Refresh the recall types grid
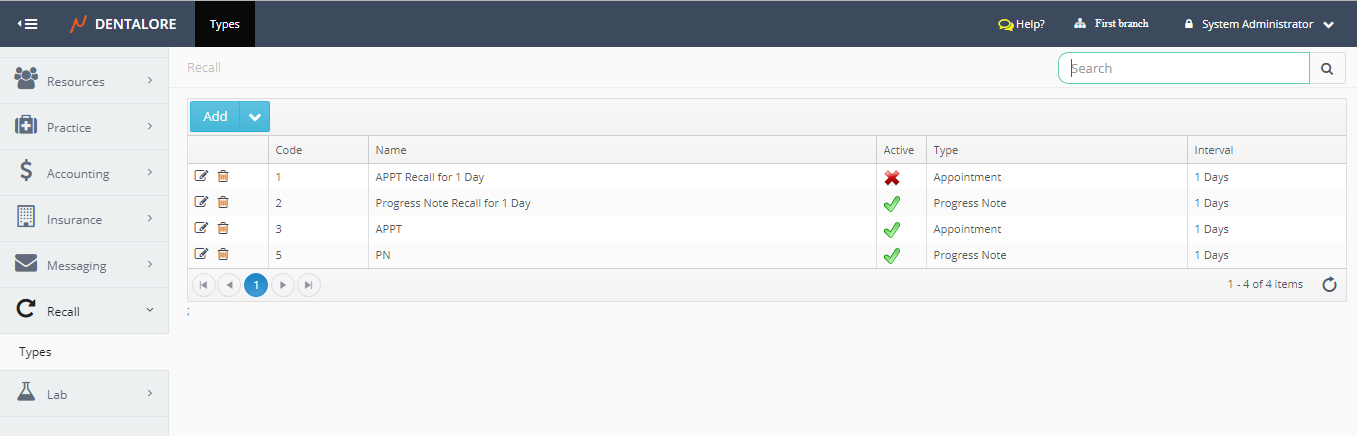This screenshot has width=1357, height=436. pyautogui.click(x=1329, y=285)
